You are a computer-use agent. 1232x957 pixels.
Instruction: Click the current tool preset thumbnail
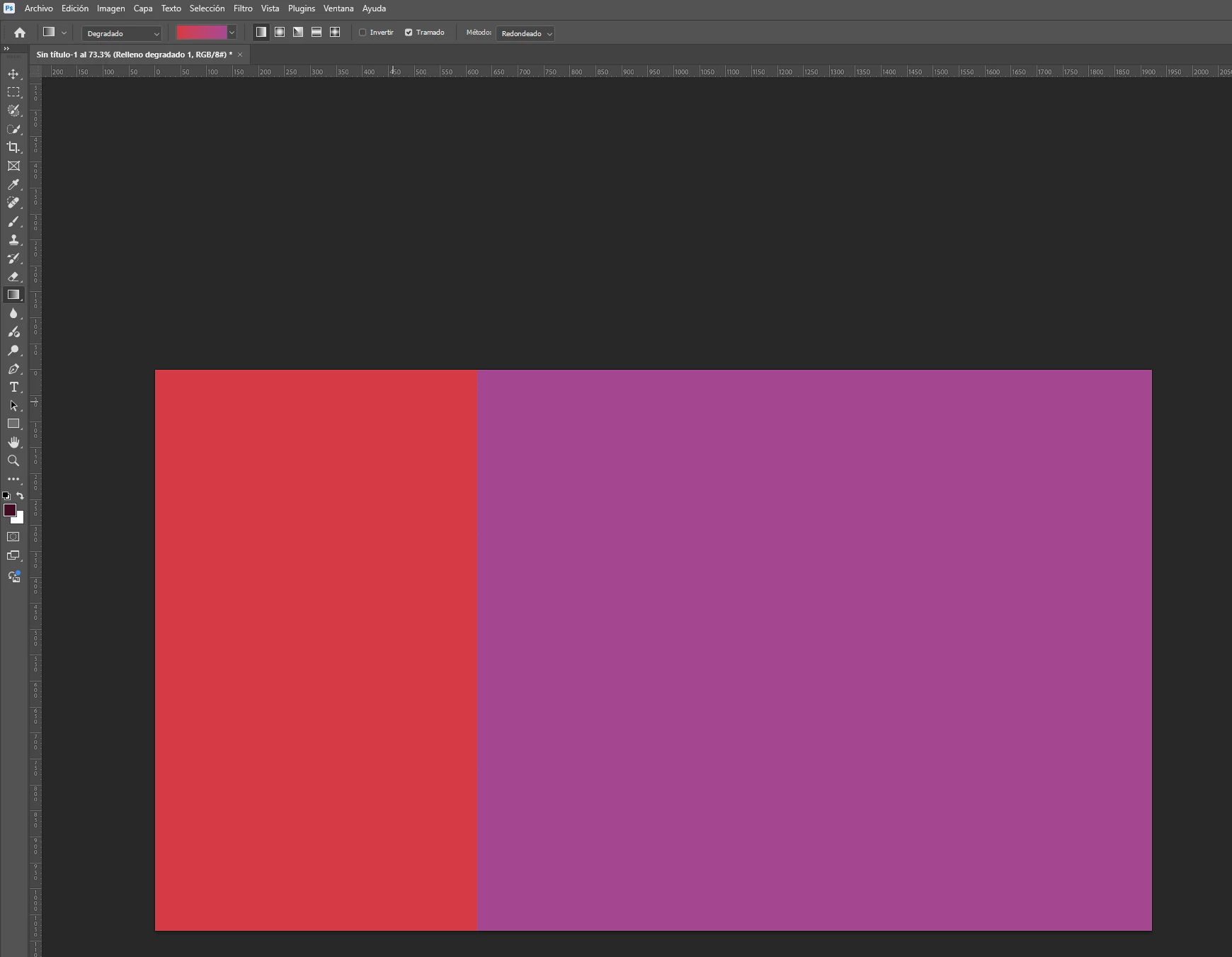click(49, 33)
